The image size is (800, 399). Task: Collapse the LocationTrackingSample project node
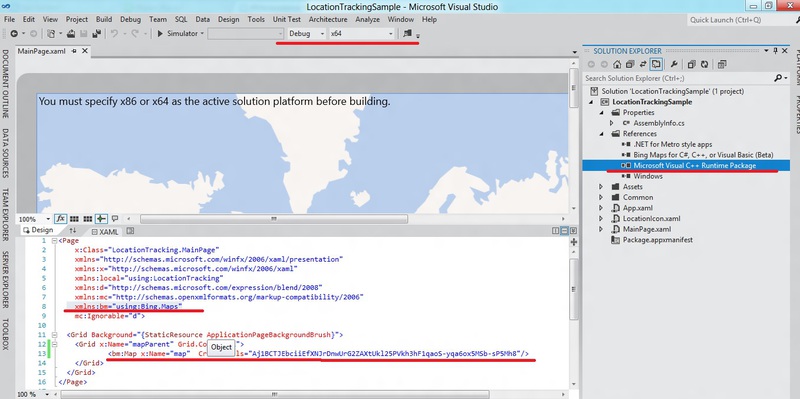pyautogui.click(x=592, y=102)
